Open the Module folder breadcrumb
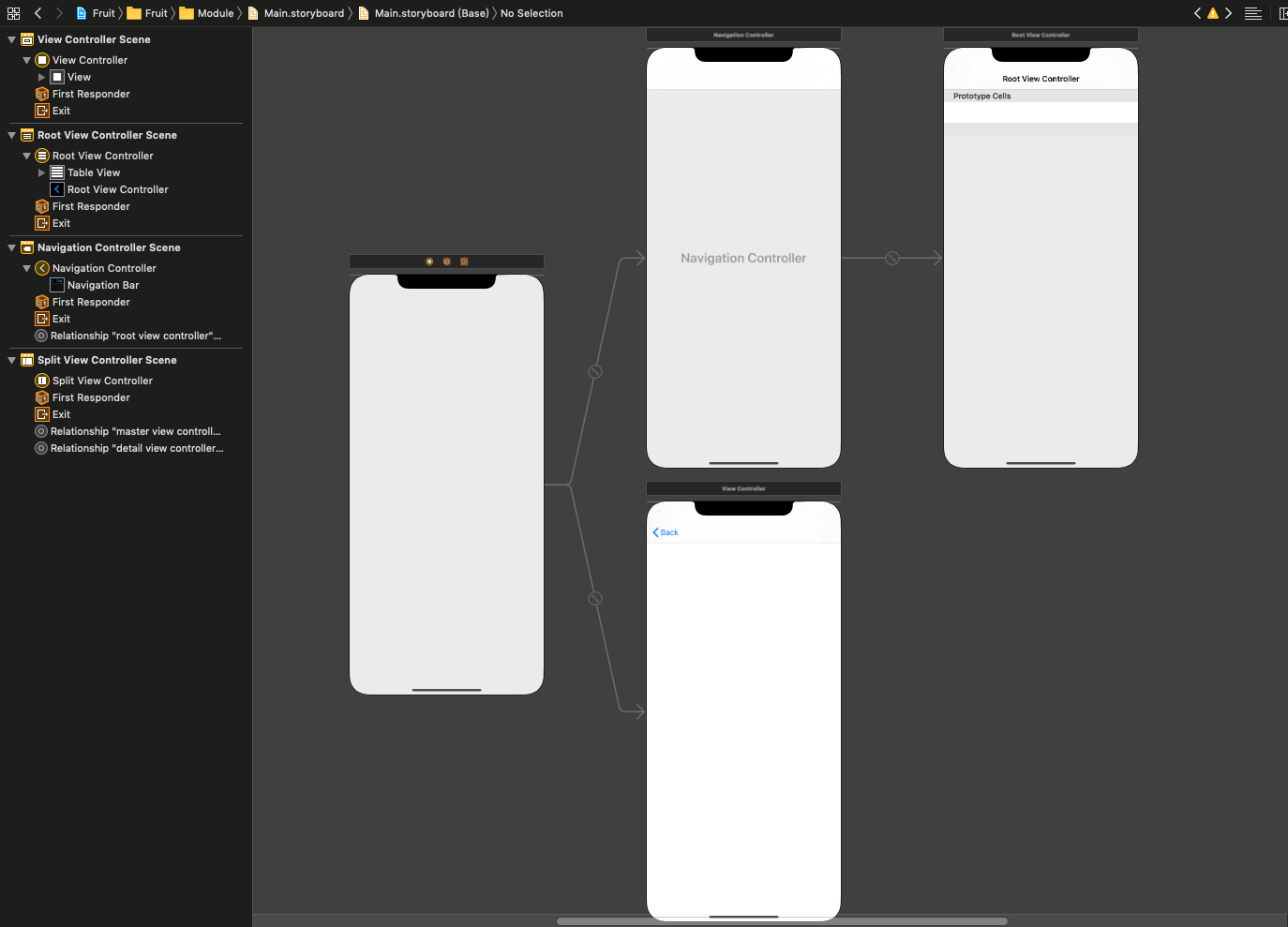 click(x=207, y=13)
